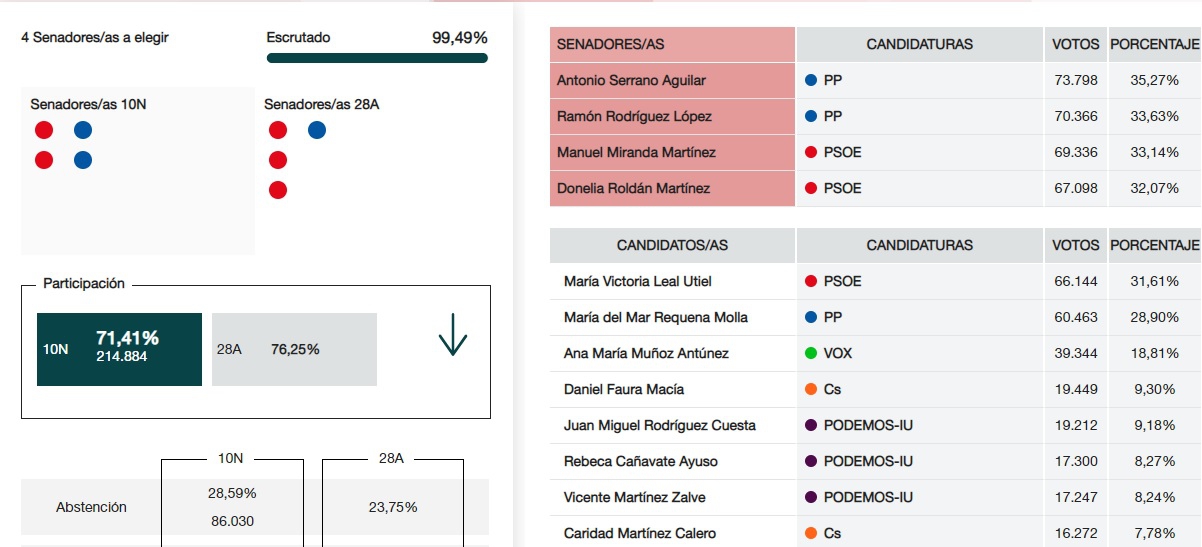Select the 28A participation tile showing 76,25%
1202x547 pixels.
tap(294, 349)
